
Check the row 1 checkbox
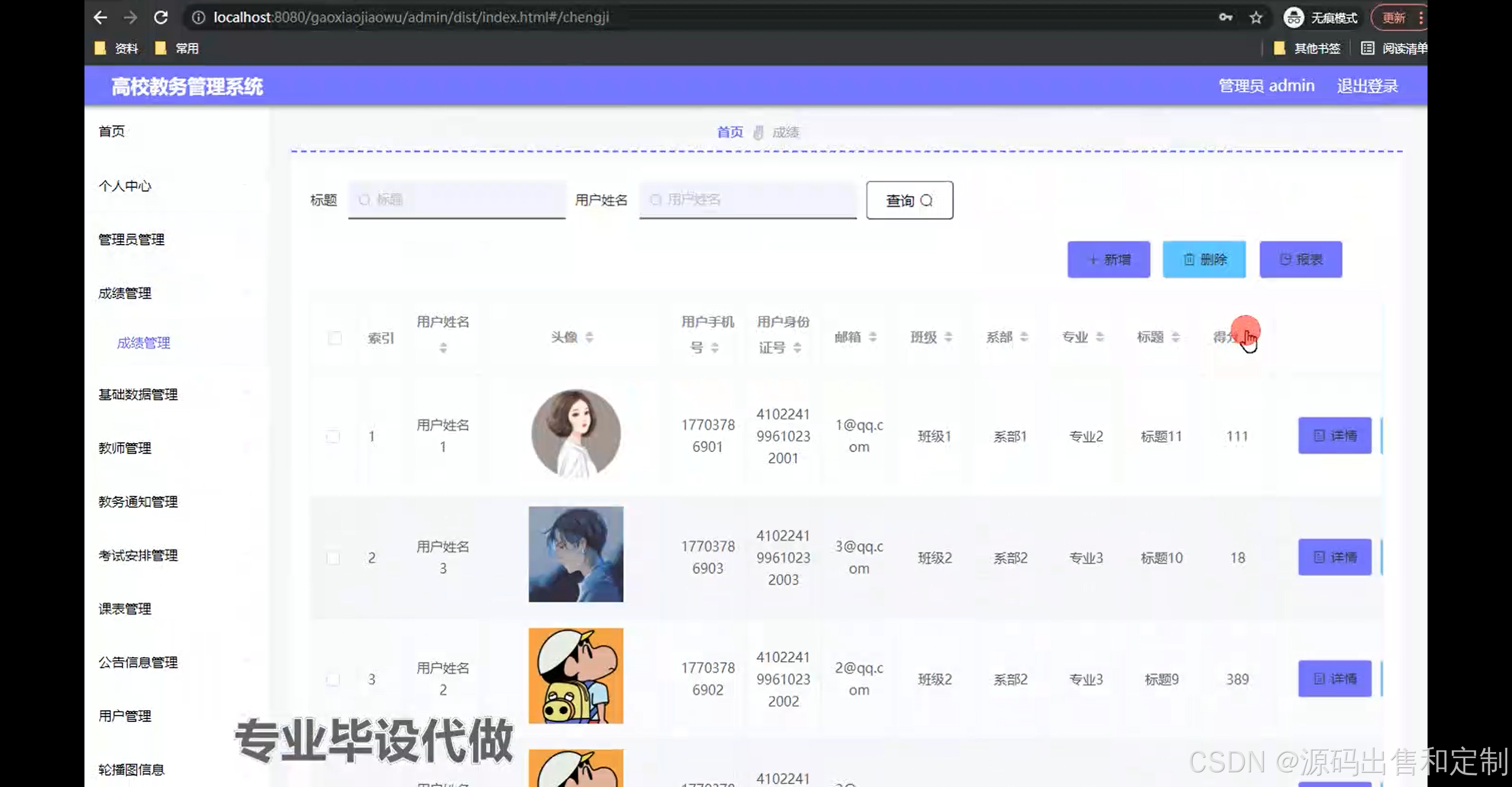[x=333, y=437]
